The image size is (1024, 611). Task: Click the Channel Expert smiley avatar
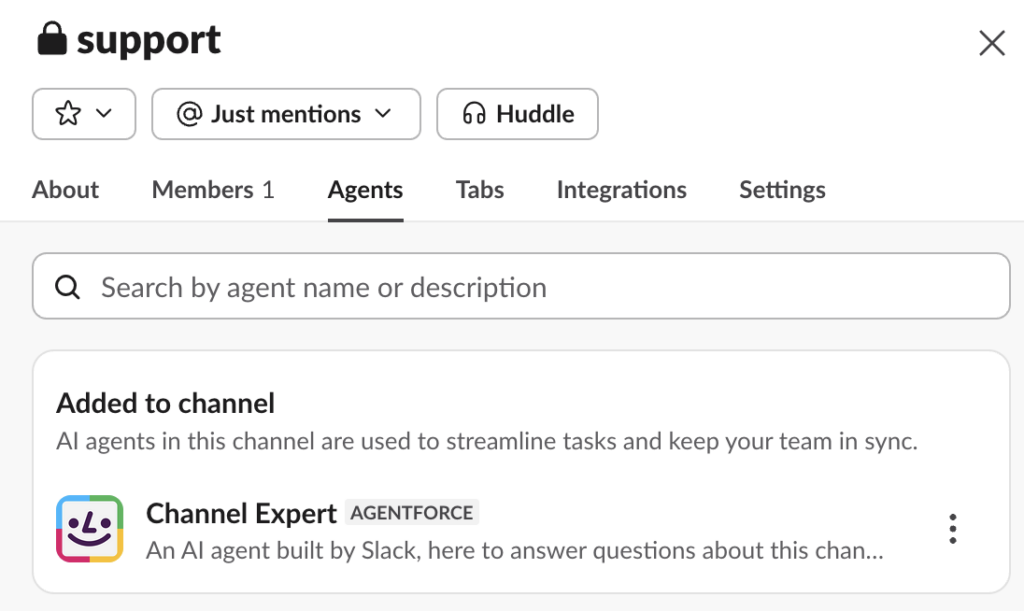pos(89,529)
